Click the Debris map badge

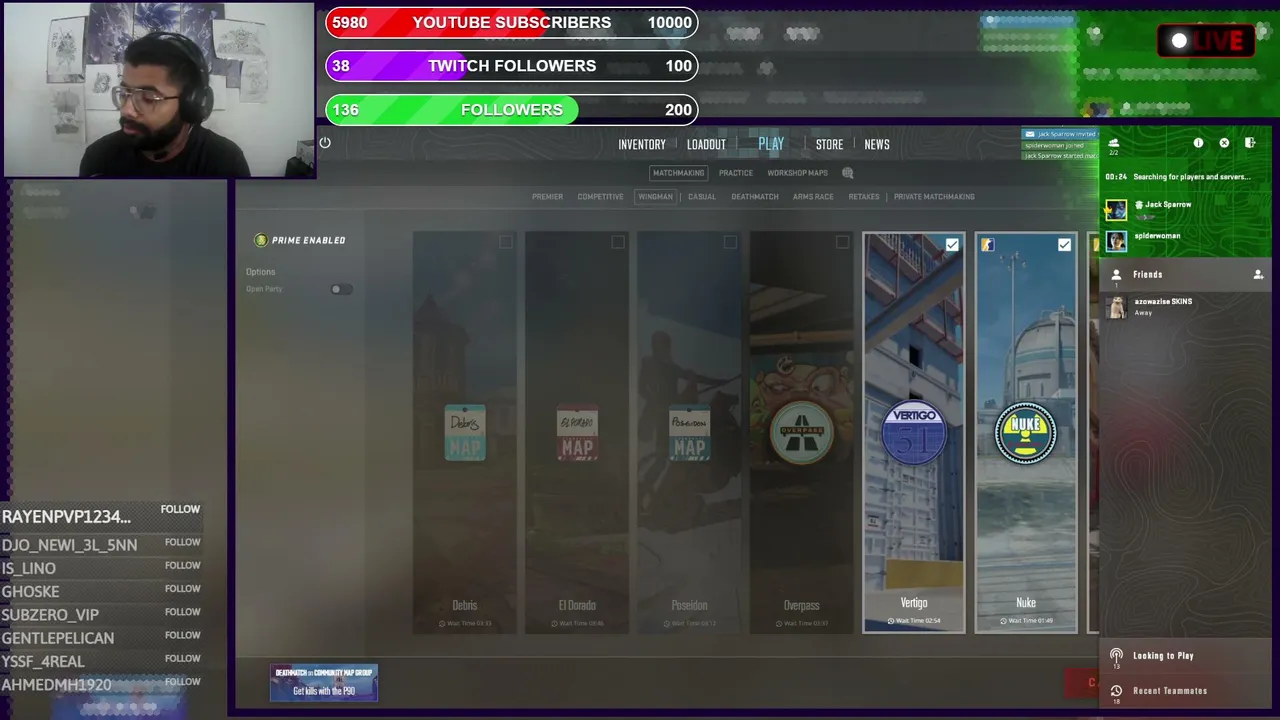[x=465, y=432]
